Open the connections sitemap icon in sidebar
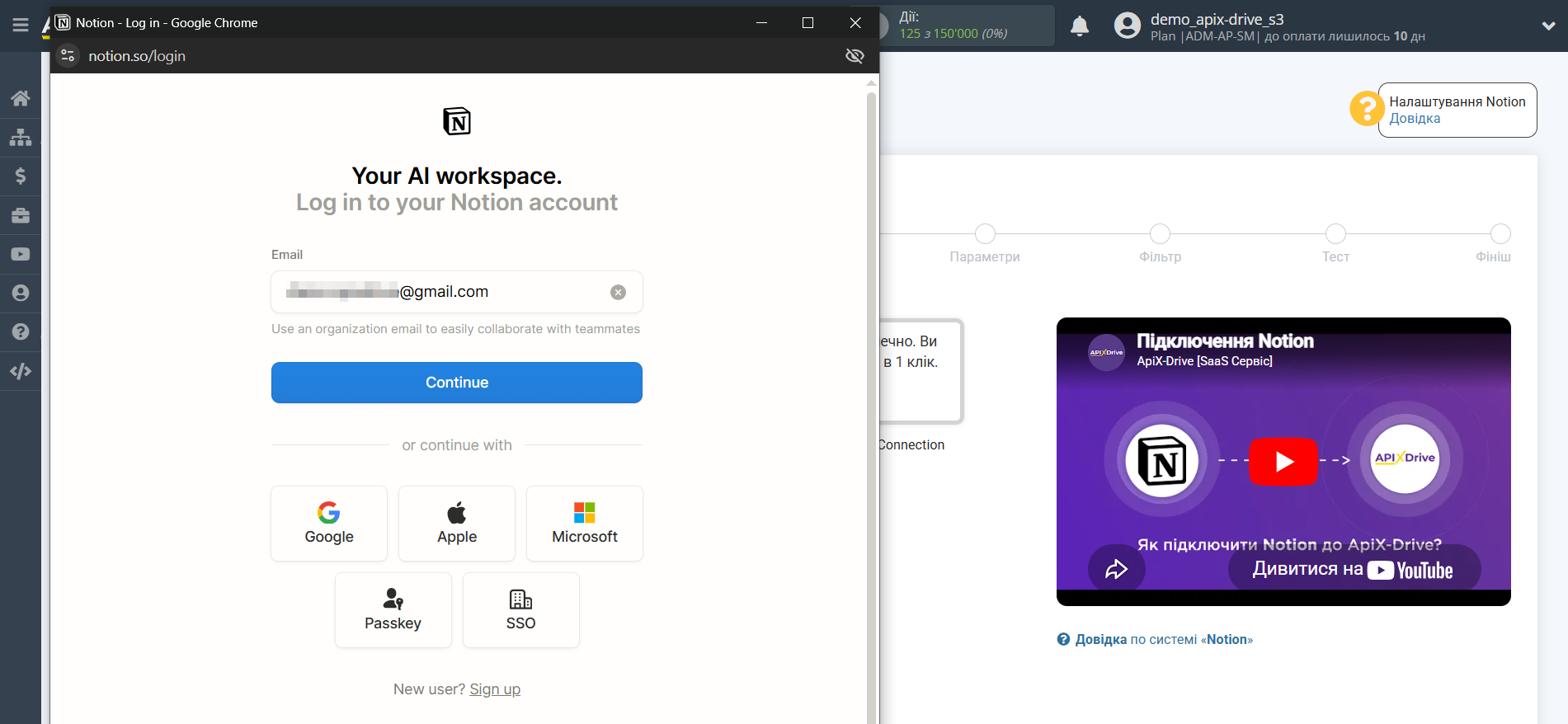The width and height of the screenshot is (1568, 724). pyautogui.click(x=21, y=137)
